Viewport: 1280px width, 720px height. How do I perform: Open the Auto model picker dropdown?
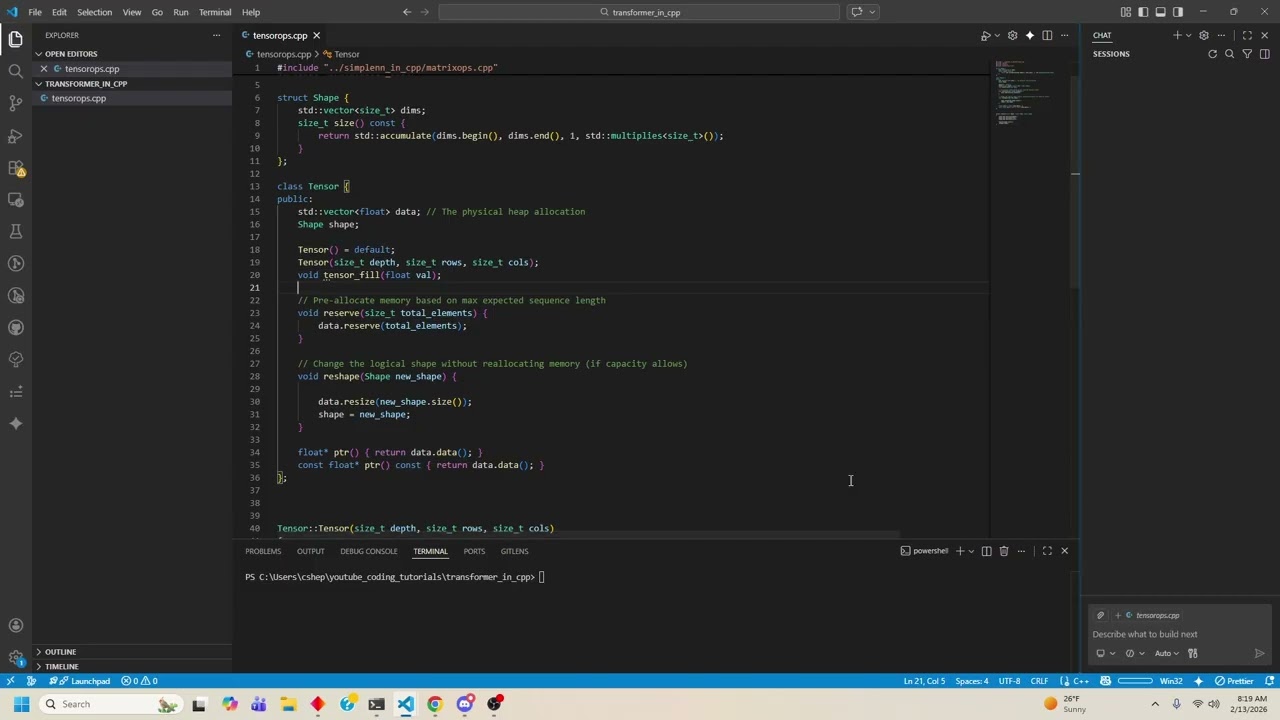1166,653
